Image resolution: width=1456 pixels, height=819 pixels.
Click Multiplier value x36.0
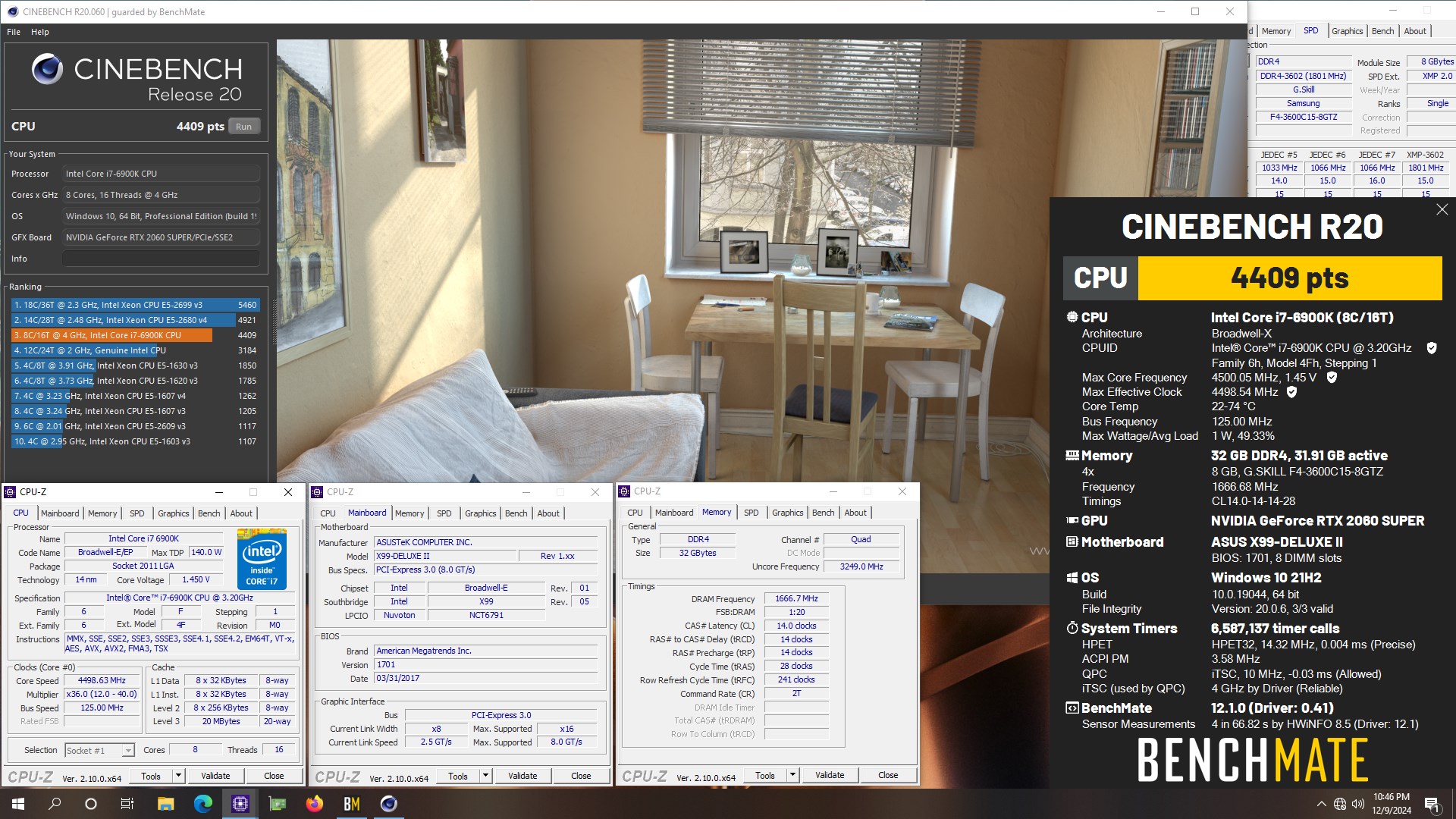pyautogui.click(x=102, y=695)
